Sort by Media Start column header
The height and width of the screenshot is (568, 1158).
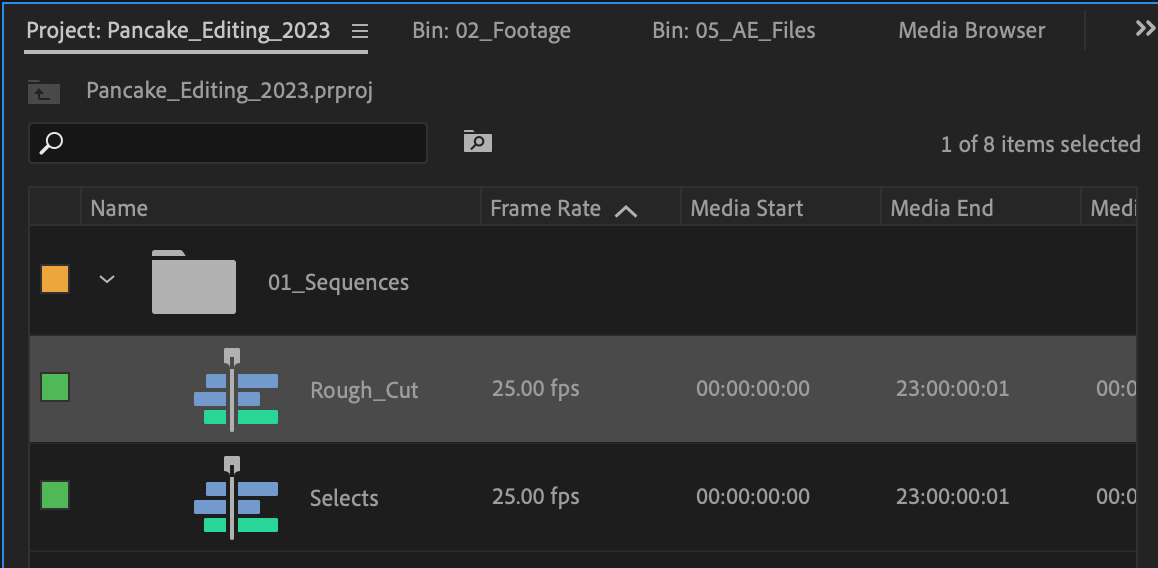(x=746, y=208)
